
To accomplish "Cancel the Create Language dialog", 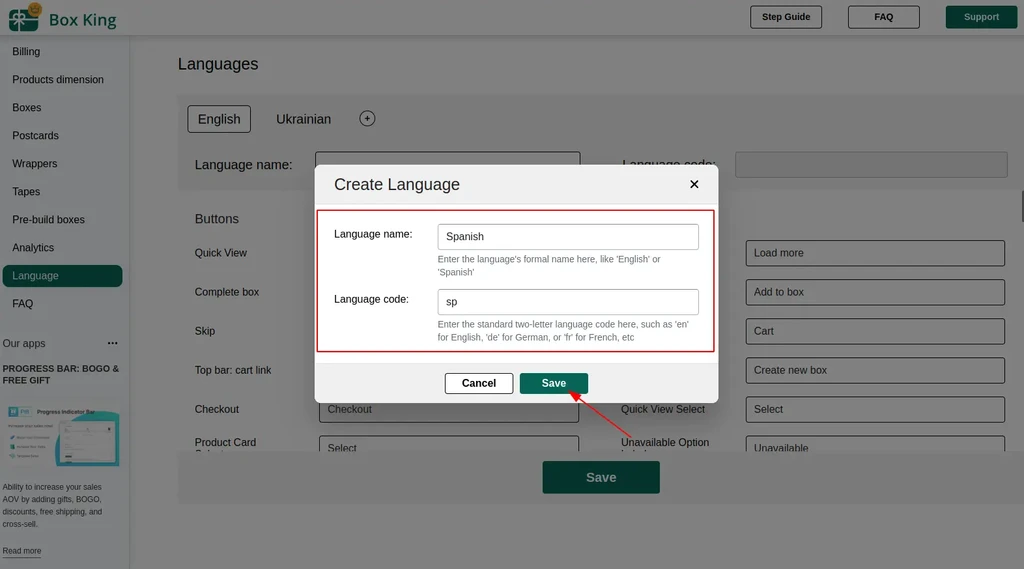I will (x=479, y=383).
